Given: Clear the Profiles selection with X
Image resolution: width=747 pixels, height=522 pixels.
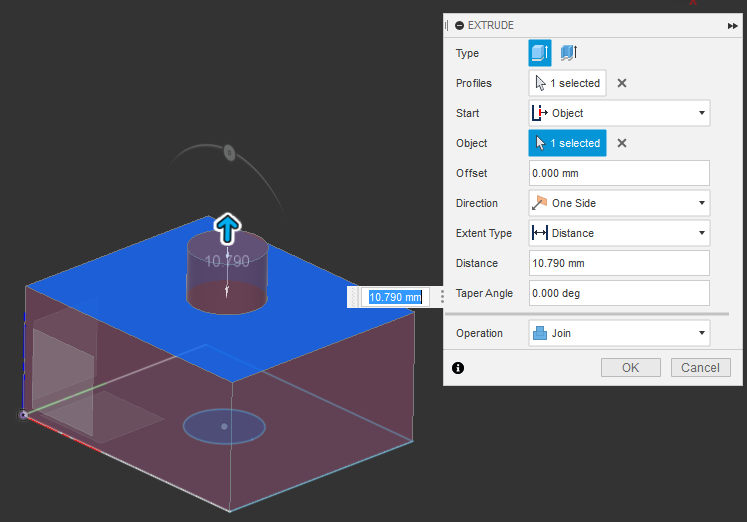Looking at the screenshot, I should [622, 83].
